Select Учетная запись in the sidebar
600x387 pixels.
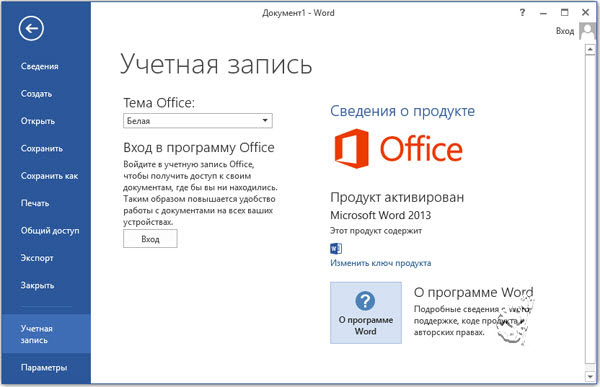[46, 334]
